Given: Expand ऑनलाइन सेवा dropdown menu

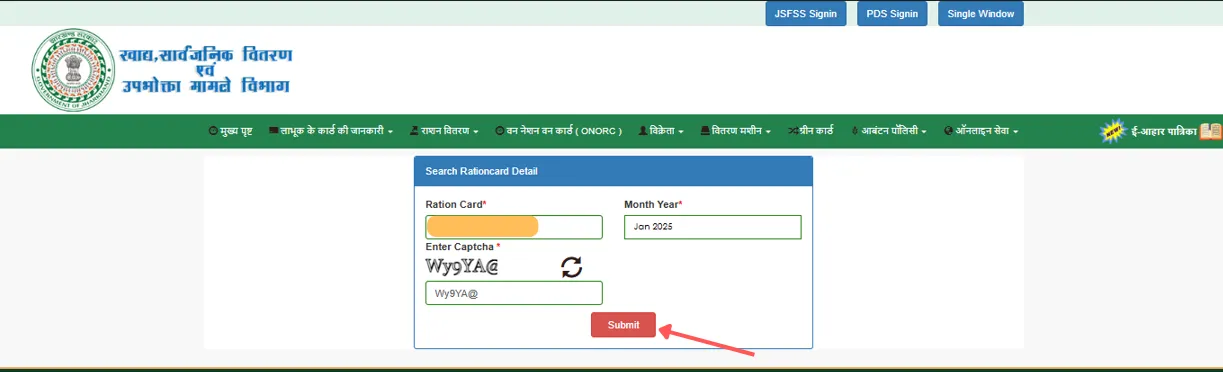Looking at the screenshot, I should coord(981,131).
